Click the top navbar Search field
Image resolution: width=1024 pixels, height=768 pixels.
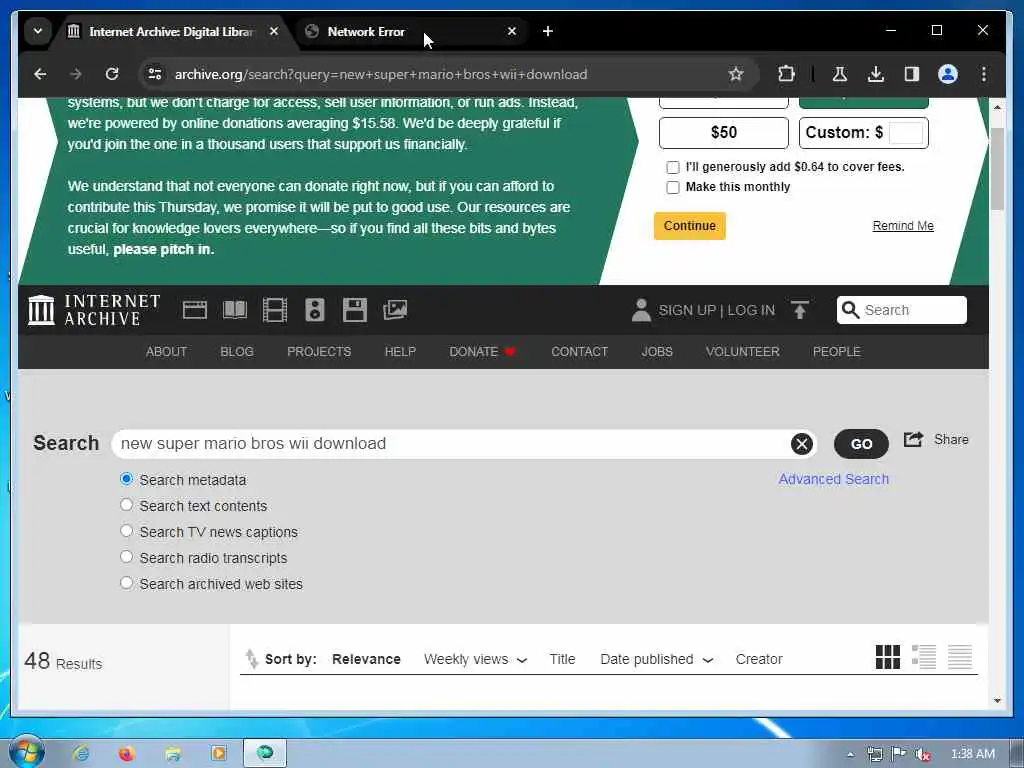(x=902, y=310)
